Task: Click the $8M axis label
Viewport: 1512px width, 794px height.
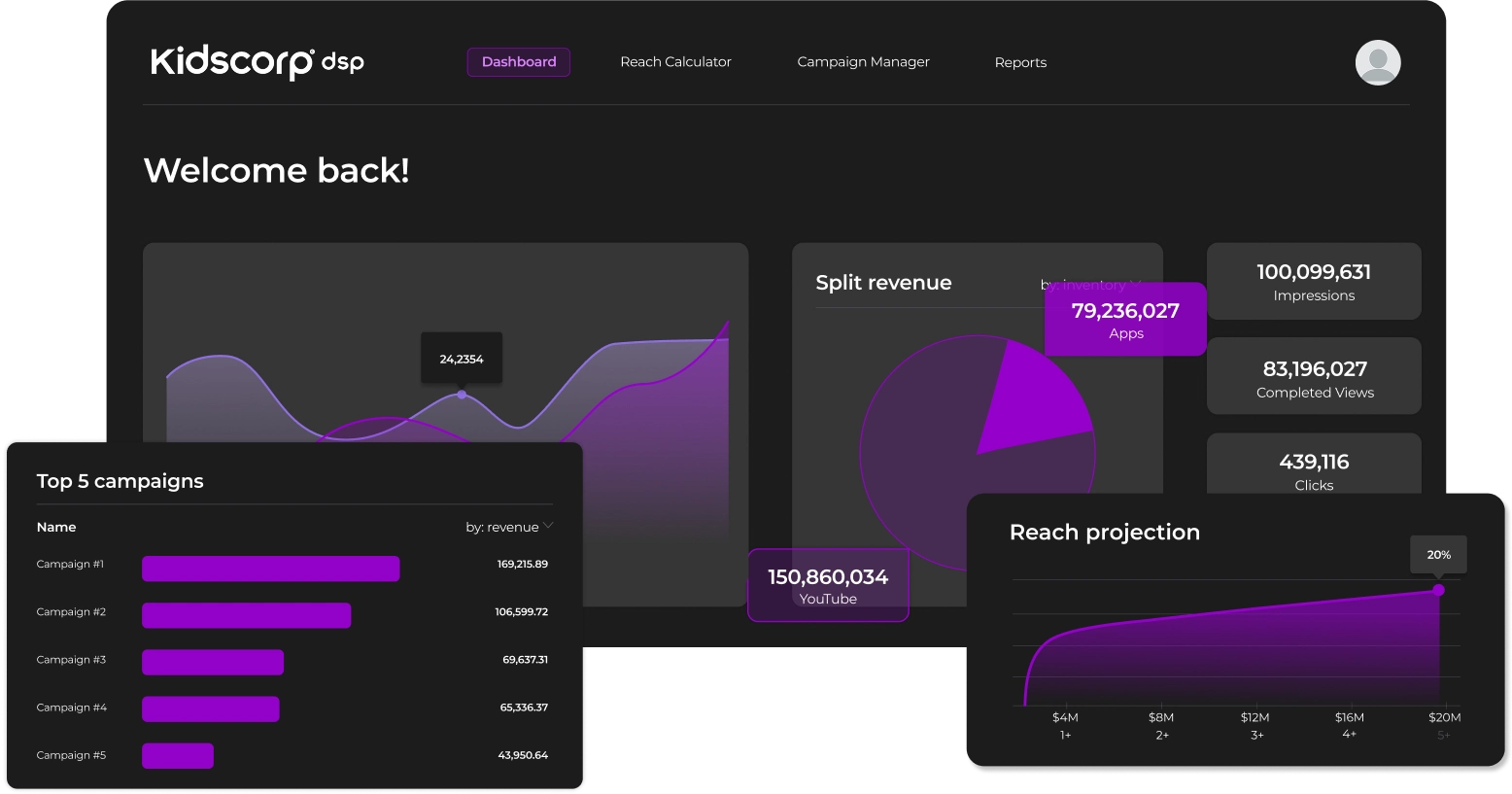Action: (x=1161, y=717)
